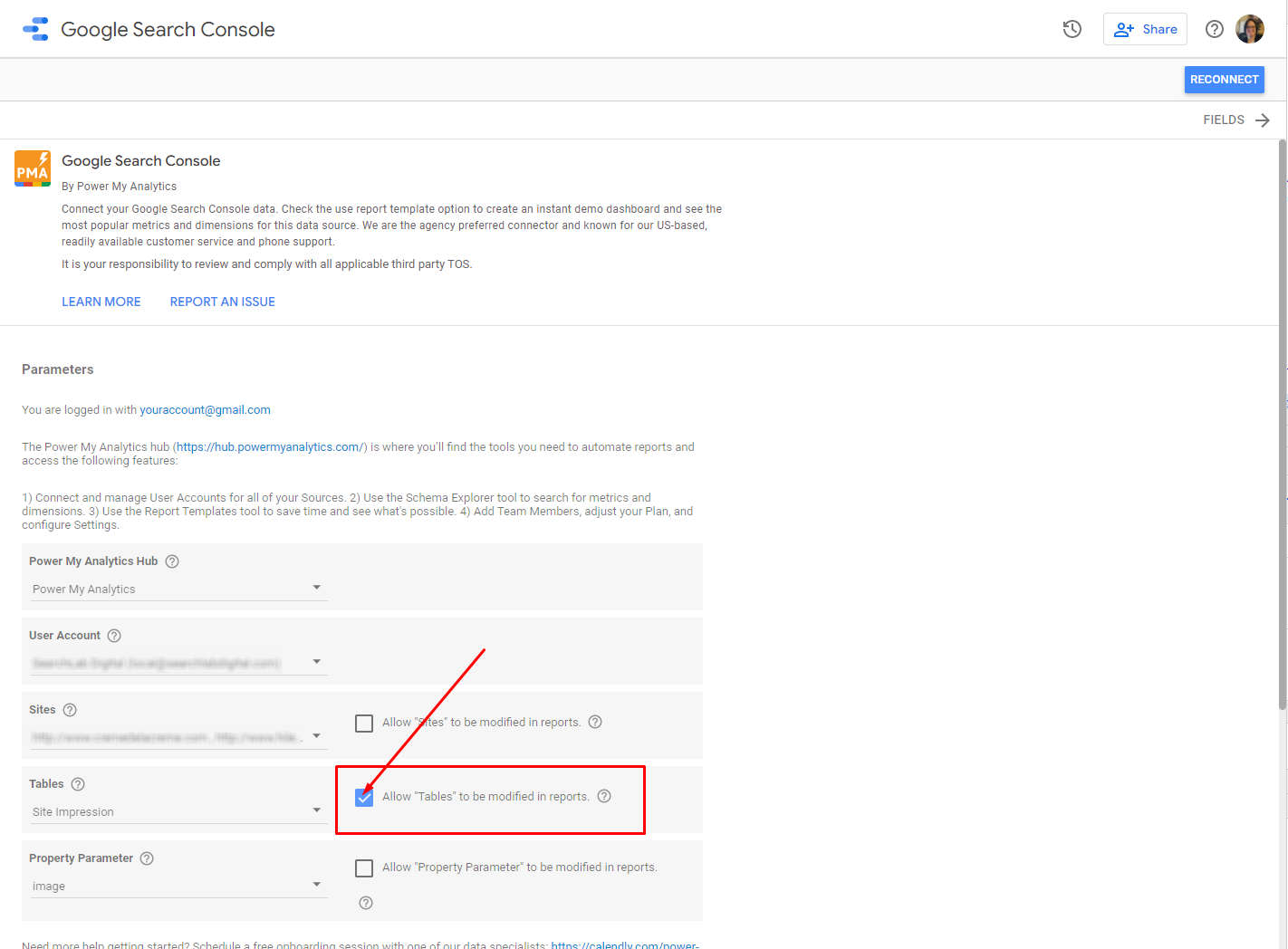
Task: Click the RECONNECT button
Action: click(1224, 80)
